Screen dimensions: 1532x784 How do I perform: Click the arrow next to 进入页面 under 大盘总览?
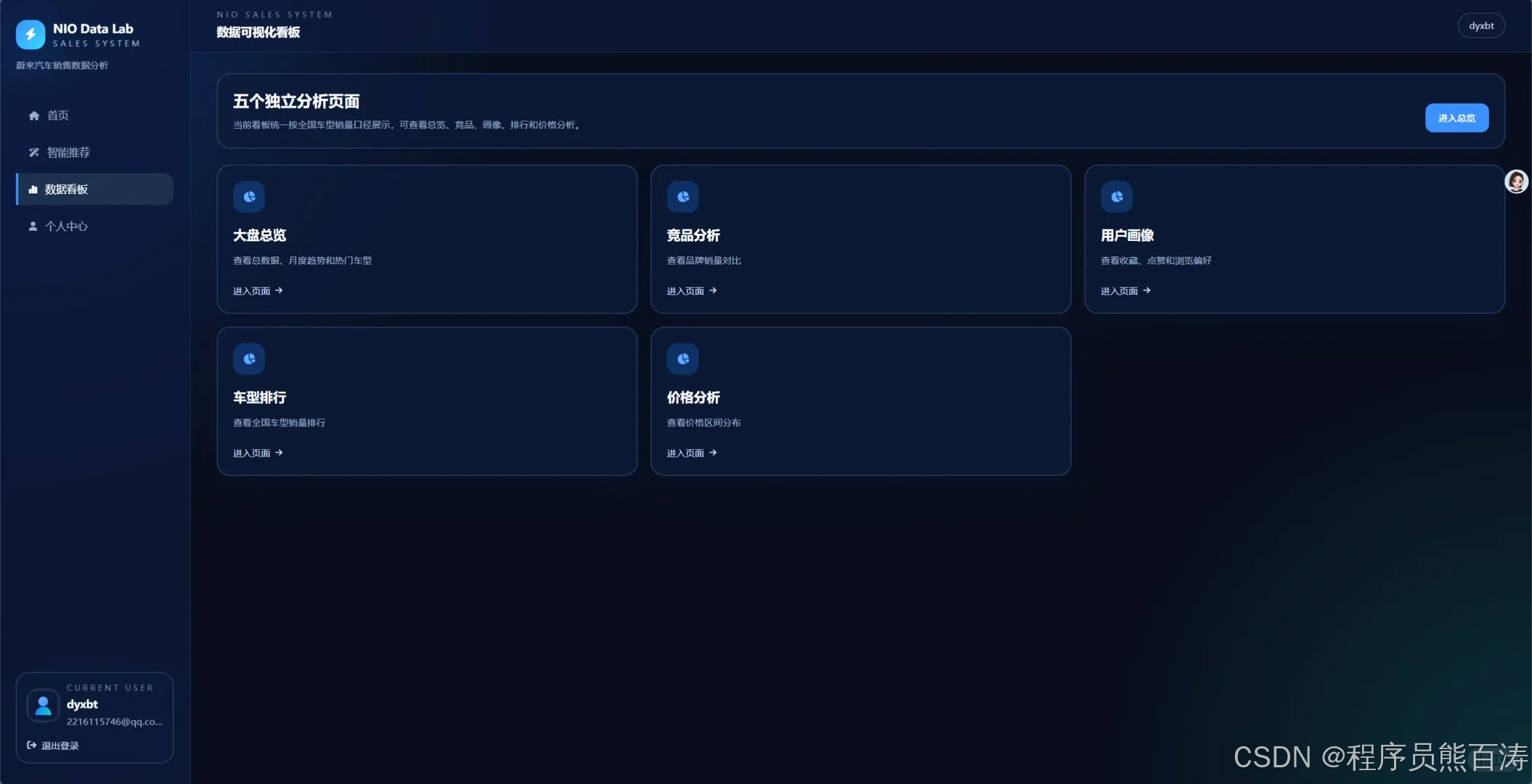(279, 290)
